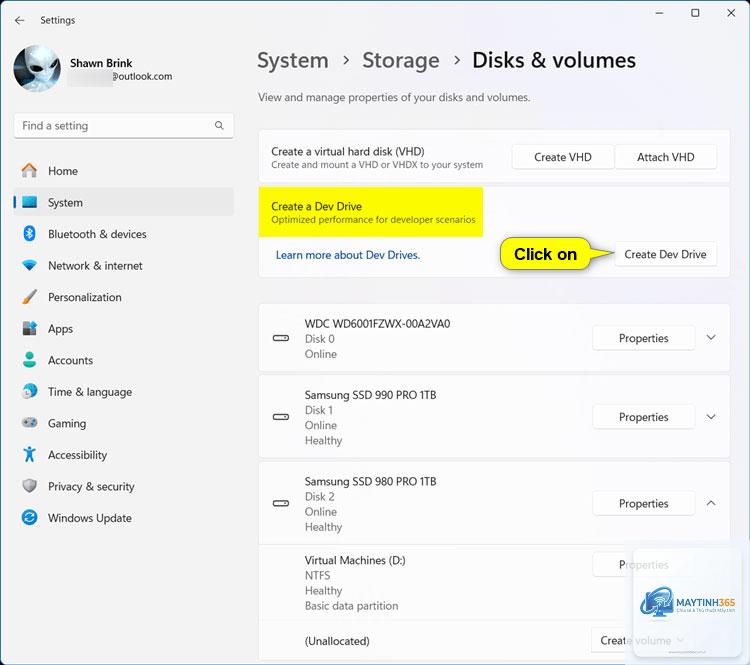Viewport: 750px width, 665px height.
Task: Click the Personalization paintbrush icon
Action: click(x=29, y=297)
